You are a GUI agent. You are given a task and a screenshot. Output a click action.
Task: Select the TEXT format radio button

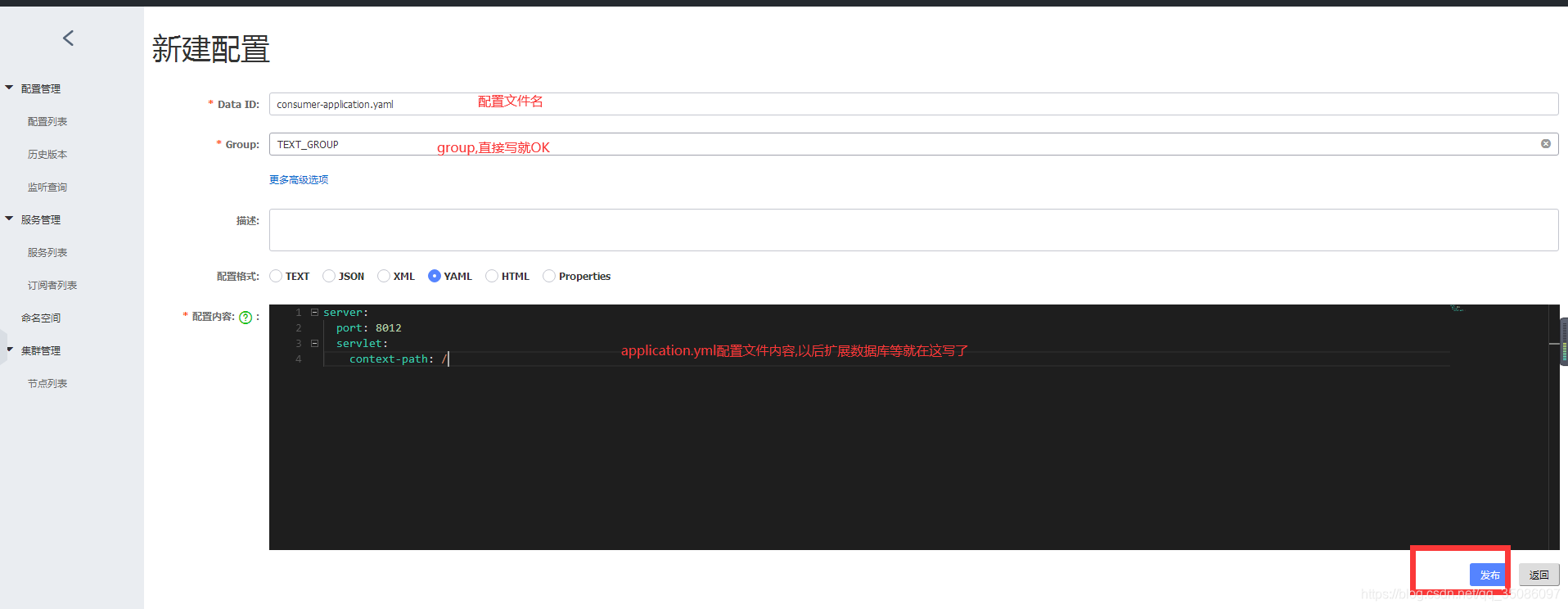(x=276, y=276)
